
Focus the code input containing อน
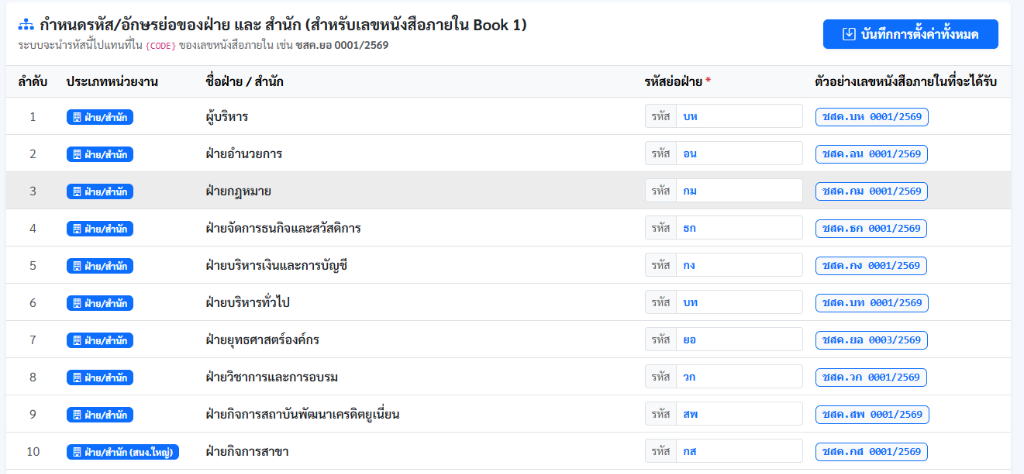click(x=739, y=153)
